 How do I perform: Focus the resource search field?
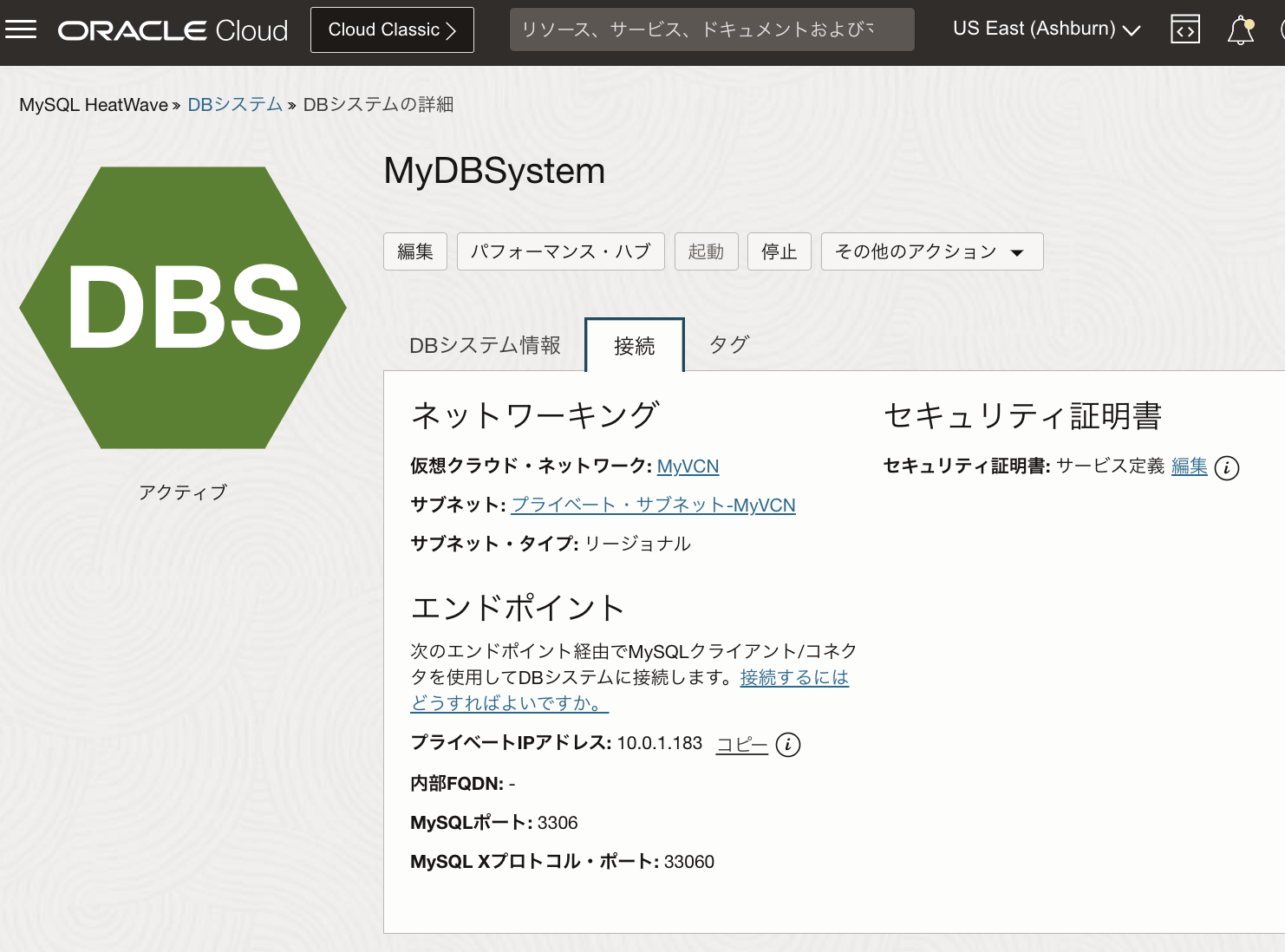[712, 29]
